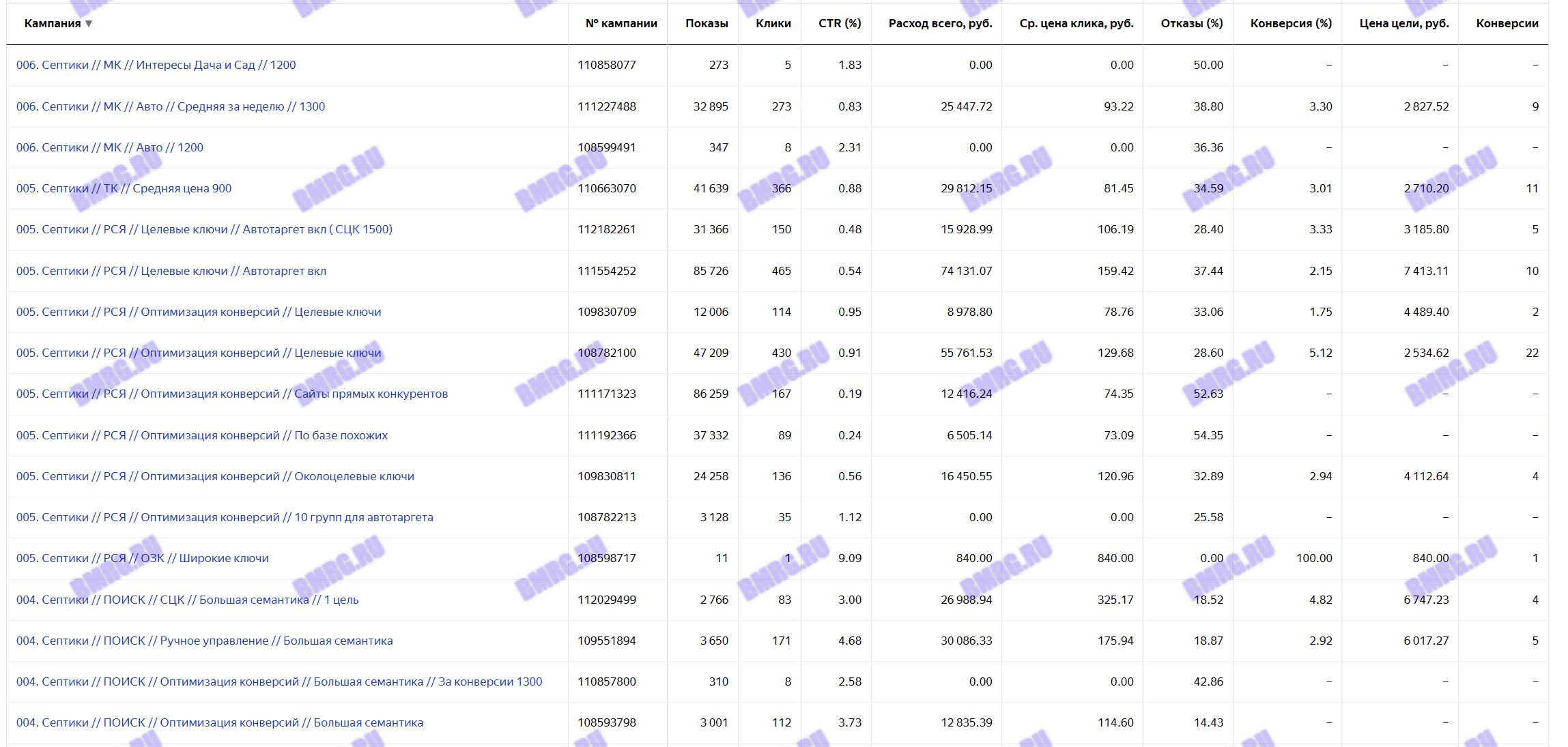Click the spend value 25 447.72
The width and height of the screenshot is (1568, 747).
(x=967, y=106)
